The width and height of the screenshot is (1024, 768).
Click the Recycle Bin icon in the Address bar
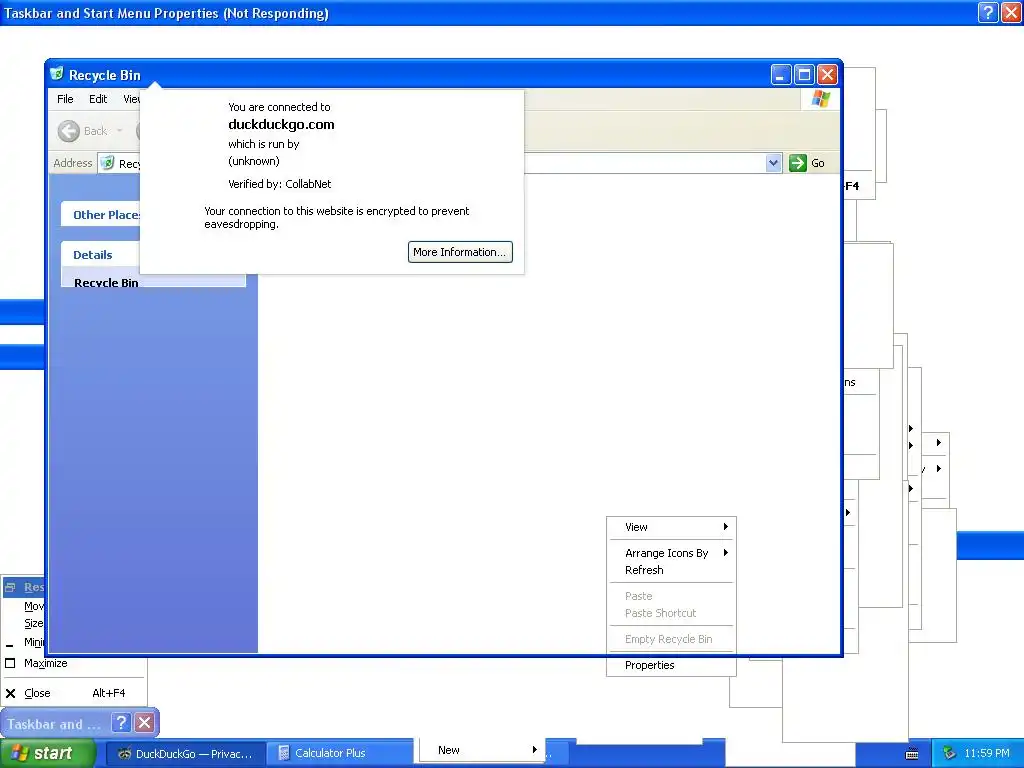(x=108, y=163)
